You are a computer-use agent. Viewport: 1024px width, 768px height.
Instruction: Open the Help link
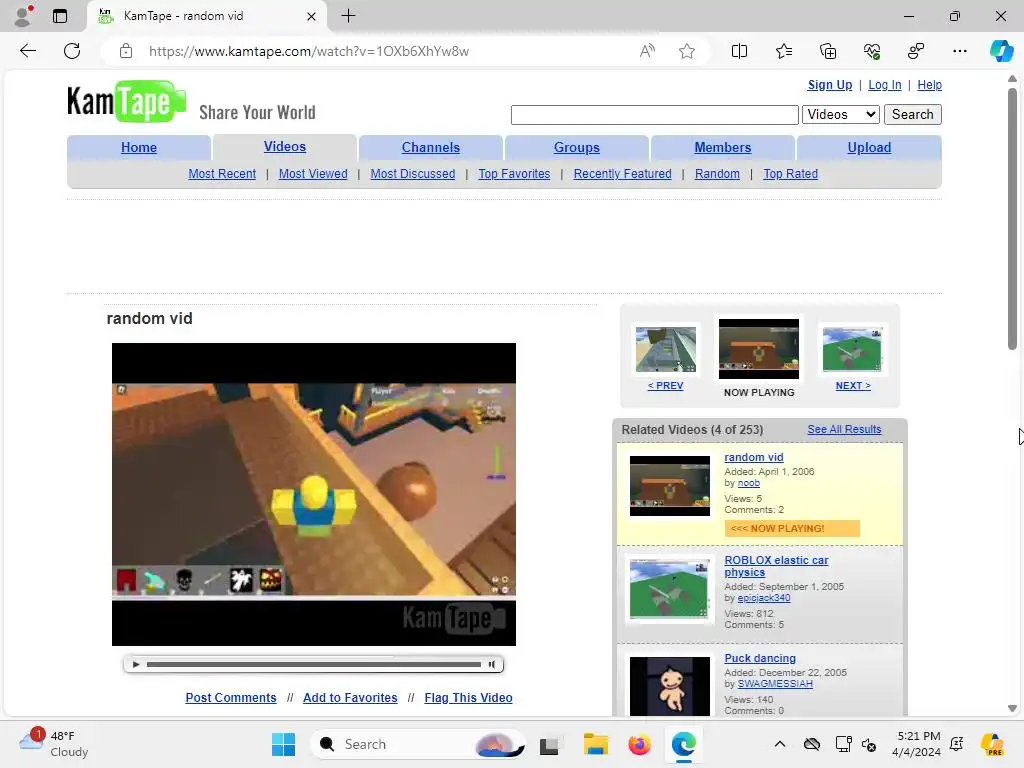tap(929, 85)
